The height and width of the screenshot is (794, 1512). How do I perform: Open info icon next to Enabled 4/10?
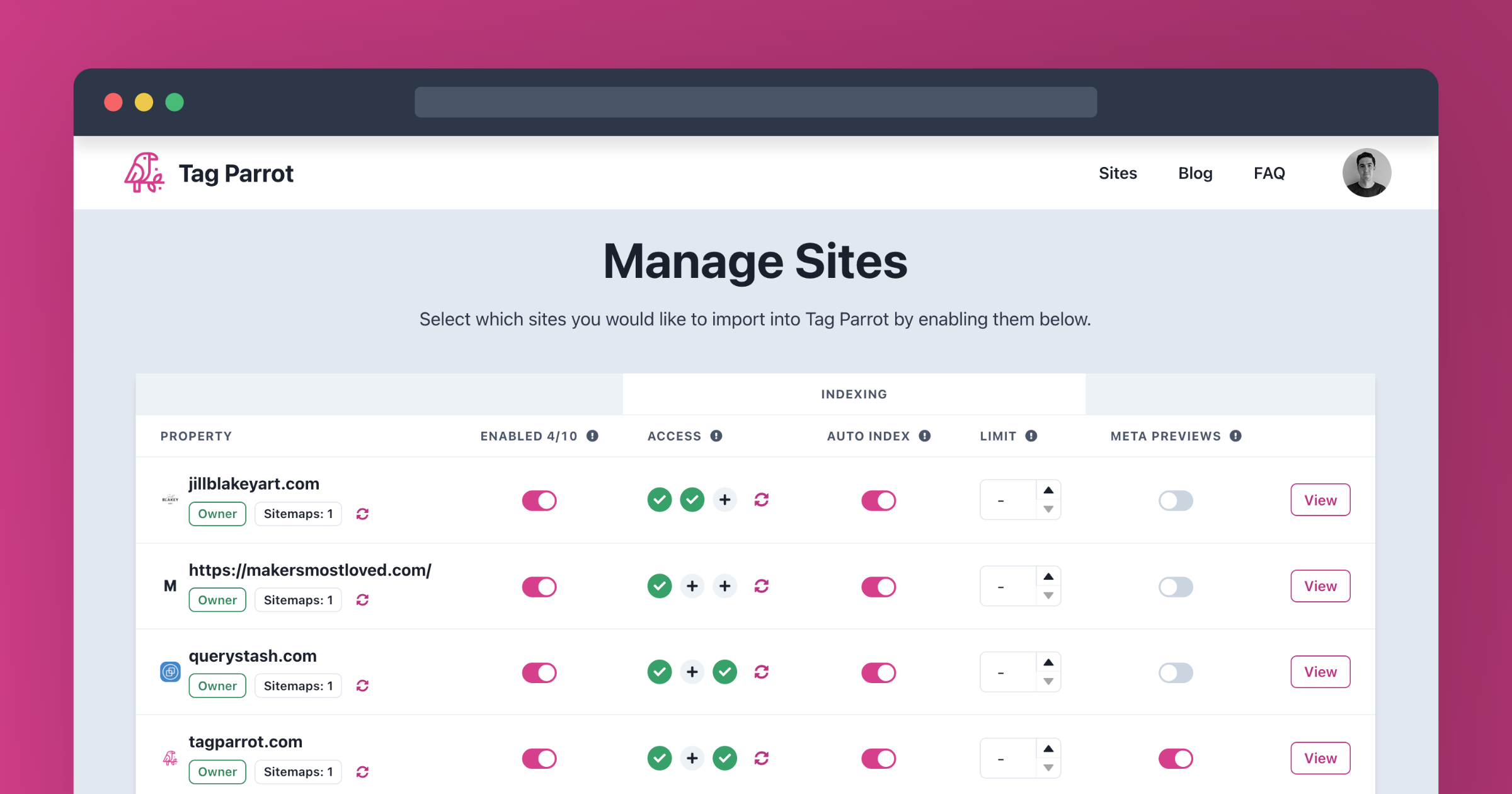[x=592, y=436]
